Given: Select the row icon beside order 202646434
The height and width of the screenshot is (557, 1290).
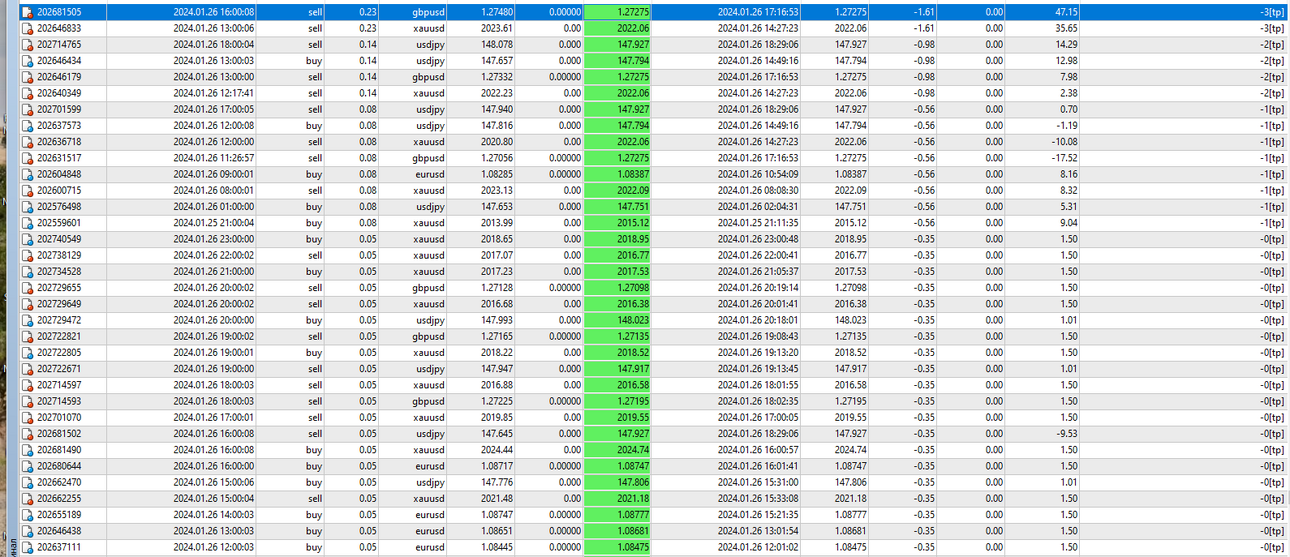Looking at the screenshot, I should tap(27, 61).
